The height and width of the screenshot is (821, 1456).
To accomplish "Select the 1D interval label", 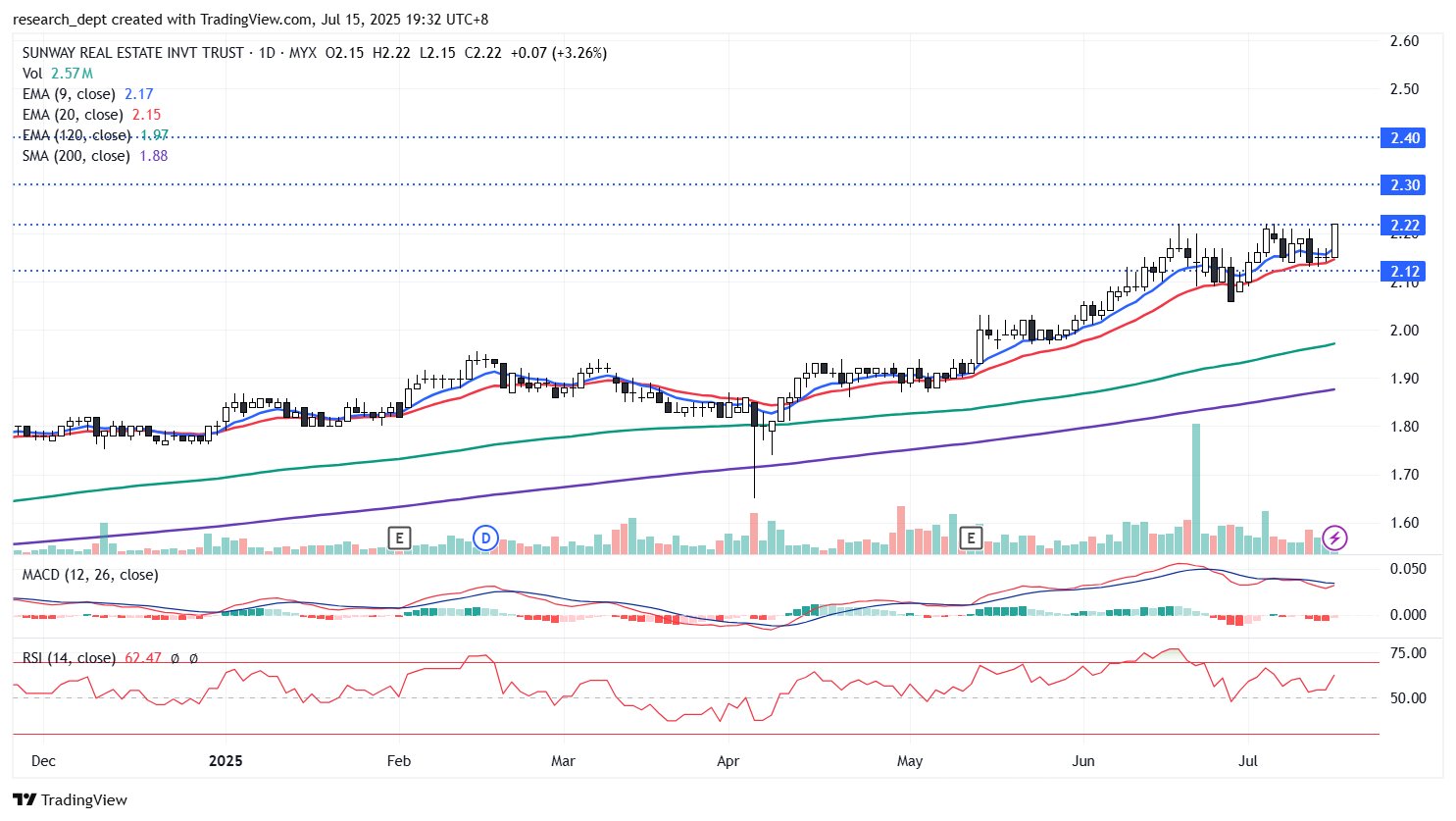I will click(x=267, y=53).
